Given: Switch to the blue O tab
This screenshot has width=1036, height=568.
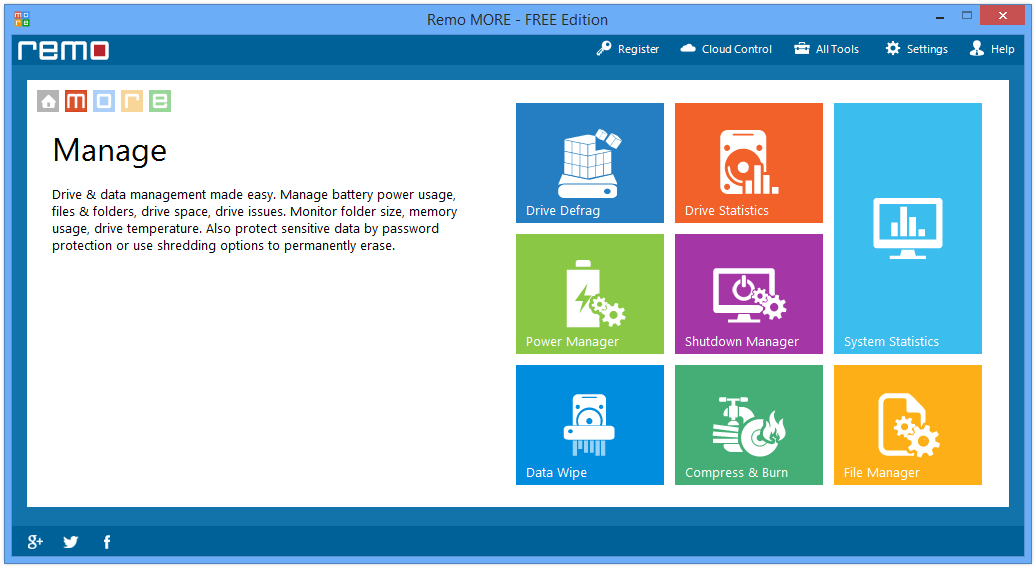Looking at the screenshot, I should tap(104, 101).
